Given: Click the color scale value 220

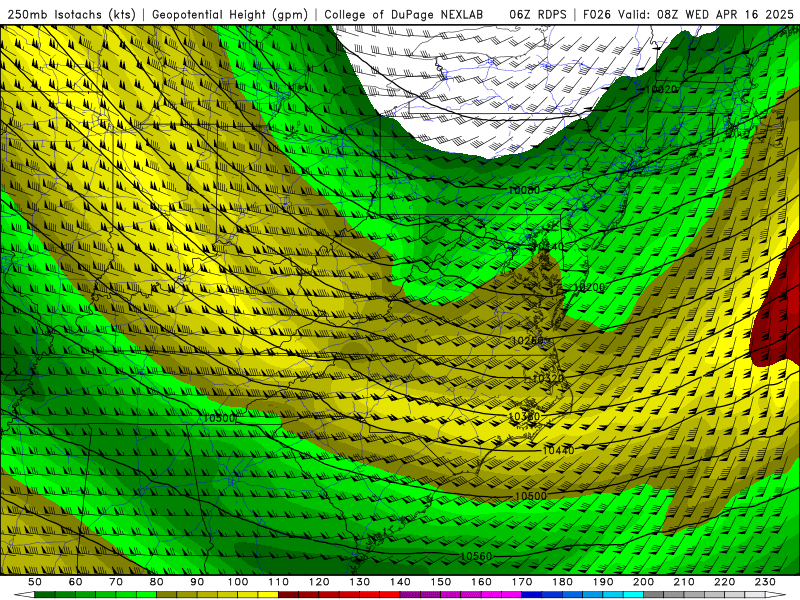Looking at the screenshot, I should [724, 582].
